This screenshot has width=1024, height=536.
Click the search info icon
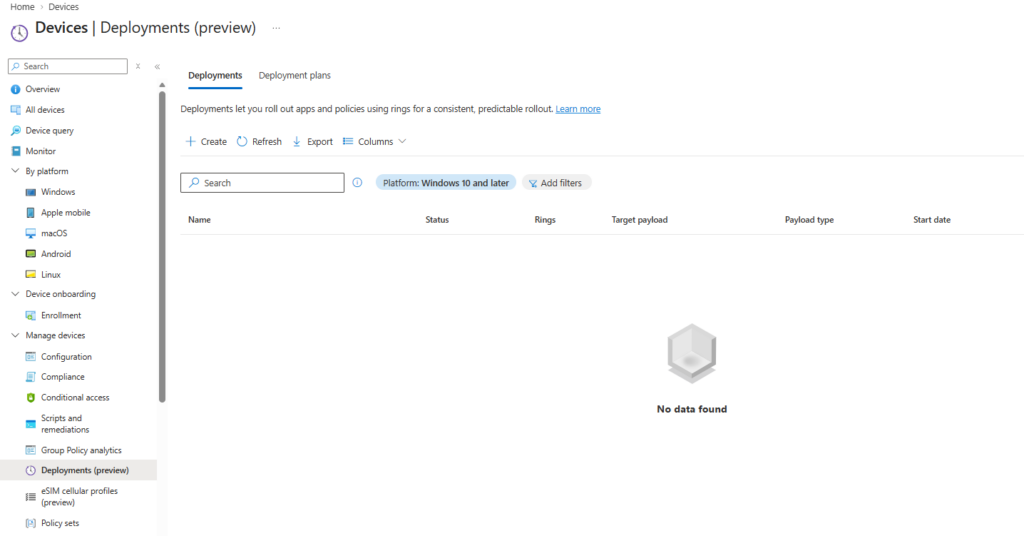357,183
